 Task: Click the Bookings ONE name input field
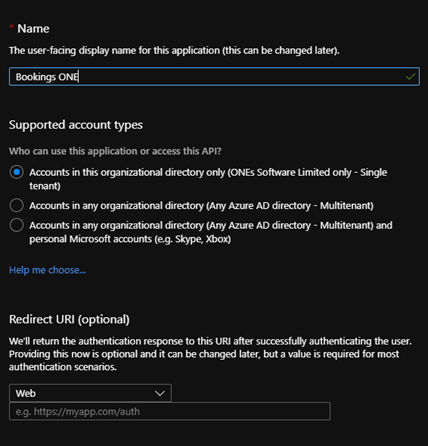pos(214,77)
